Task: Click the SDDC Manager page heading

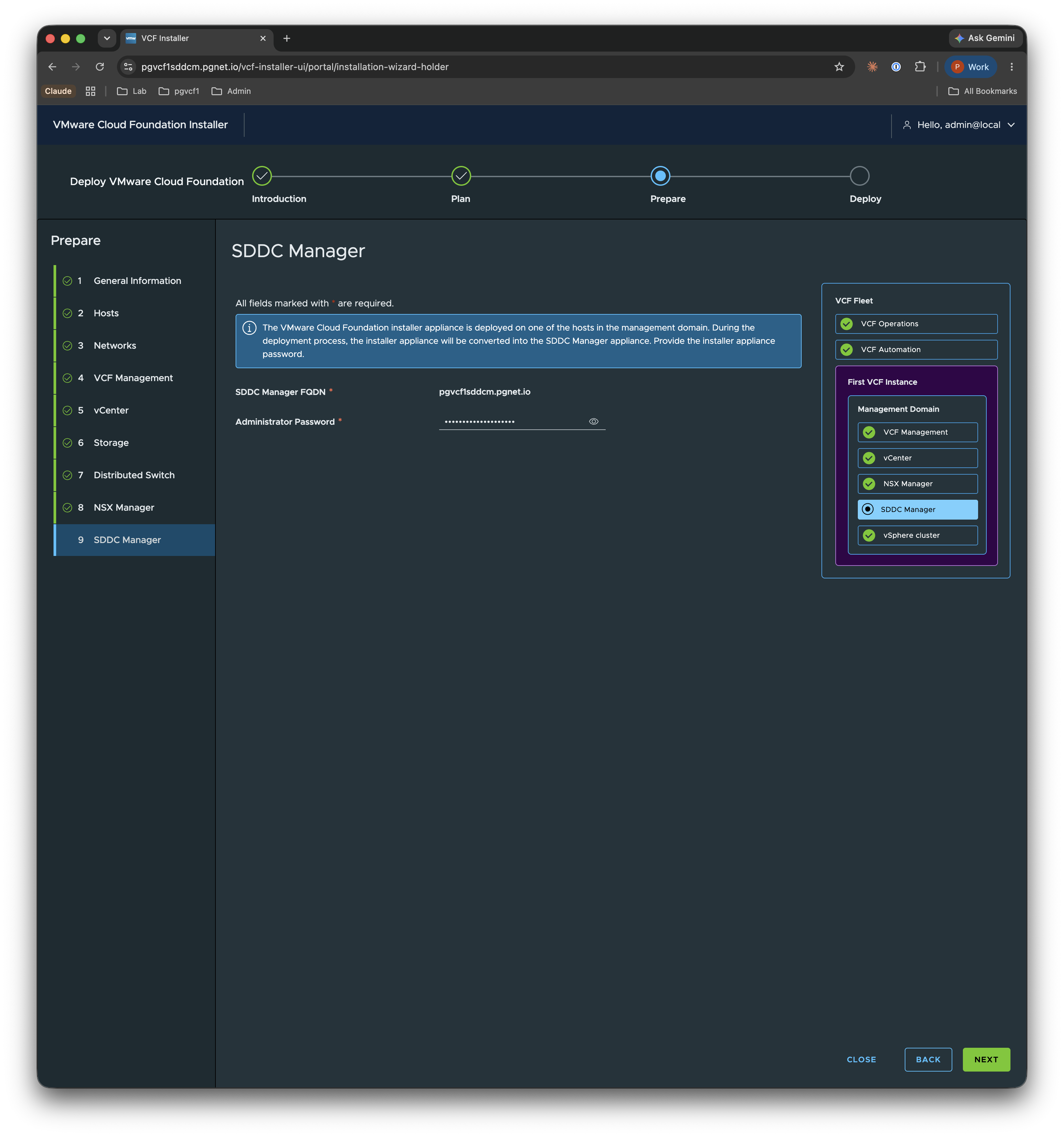Action: [298, 251]
